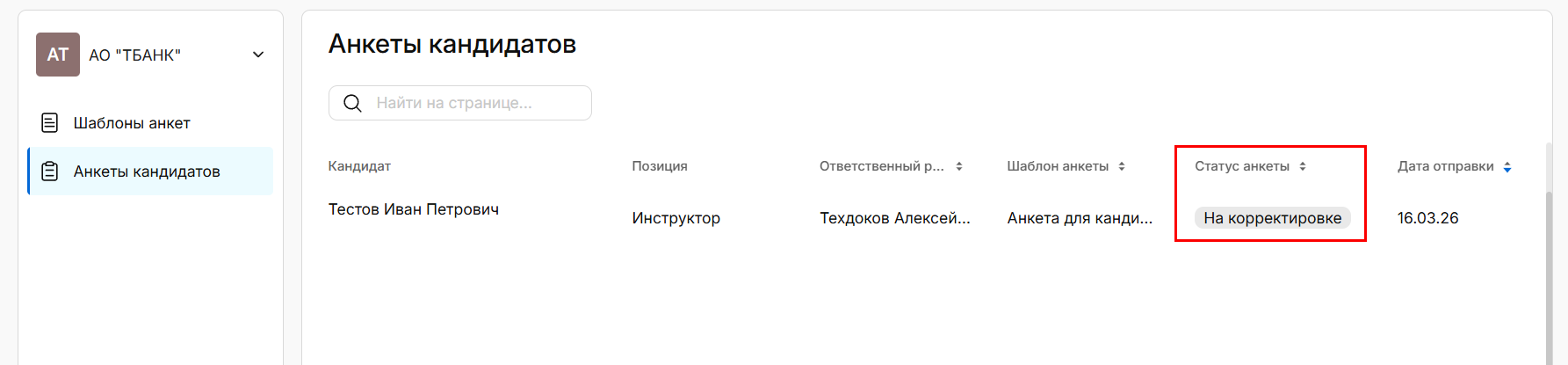Click the document icon beside Шаблоны анкет

(x=50, y=123)
